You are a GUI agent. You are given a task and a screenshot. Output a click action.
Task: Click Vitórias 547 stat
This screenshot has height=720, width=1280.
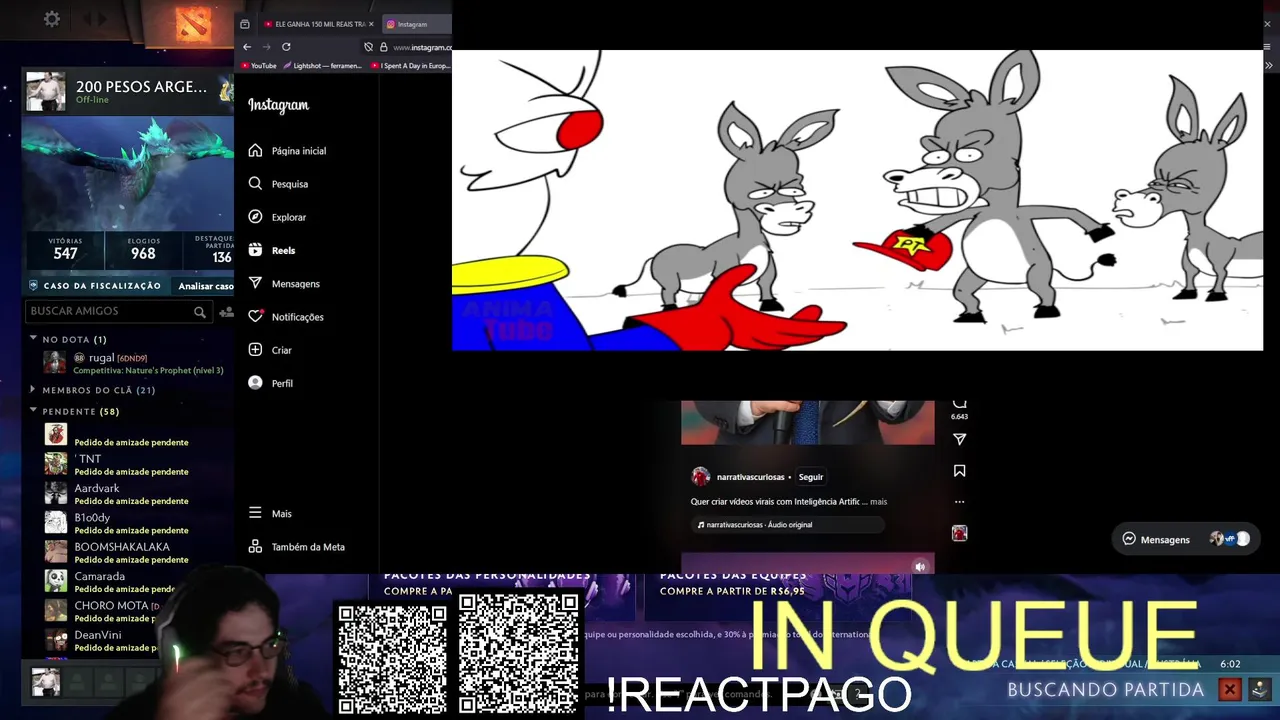(66, 249)
